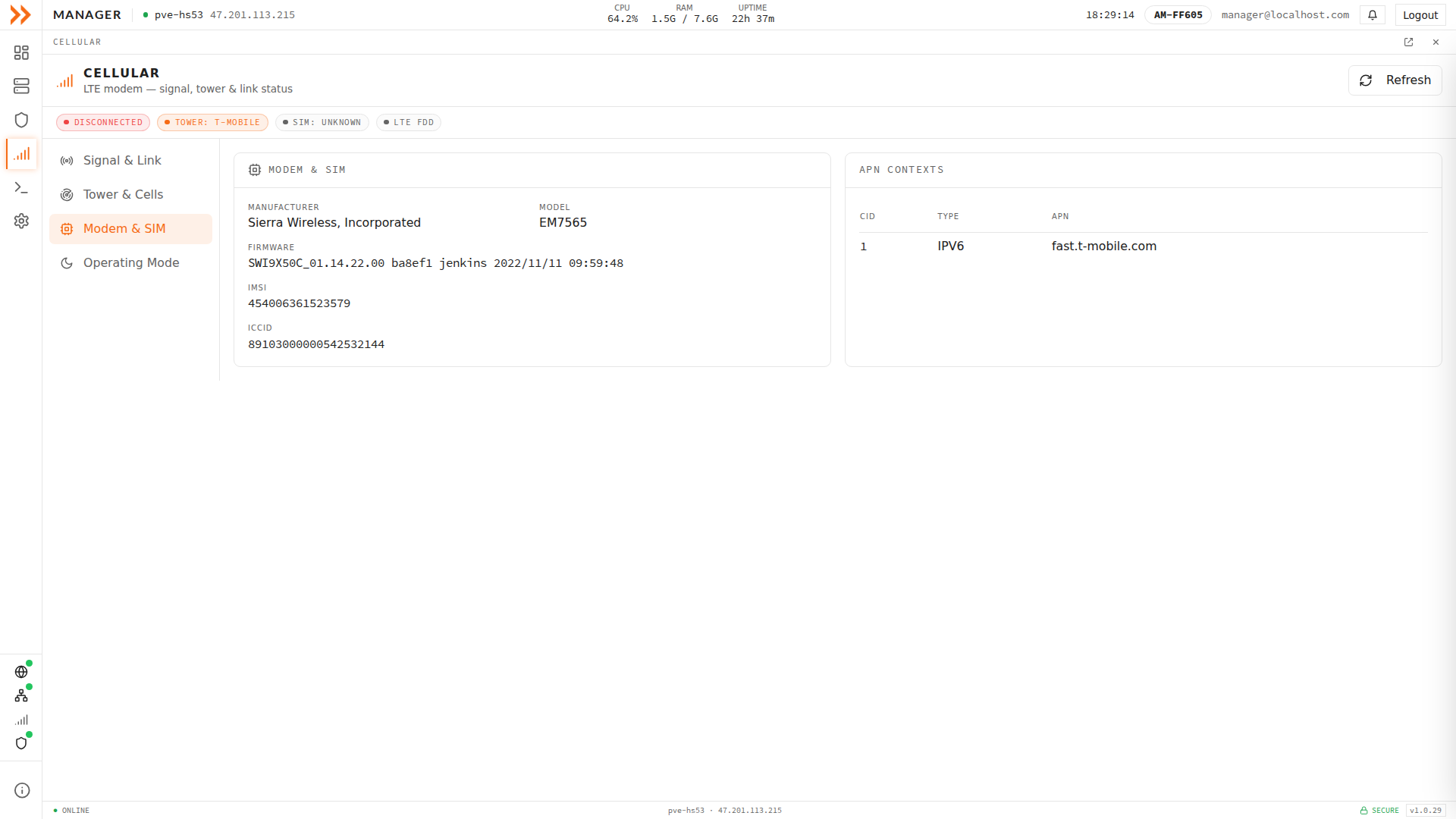Click the network topology status icon
This screenshot has height=819, width=1456.
(x=21, y=695)
